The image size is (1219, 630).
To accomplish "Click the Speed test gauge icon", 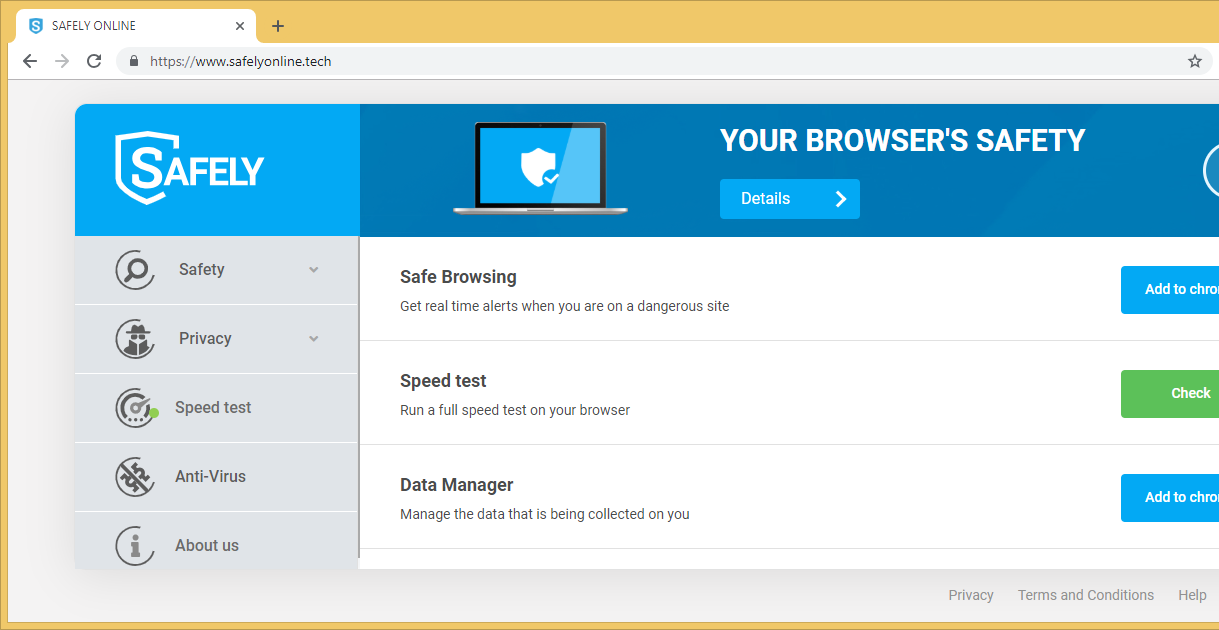I will point(135,408).
